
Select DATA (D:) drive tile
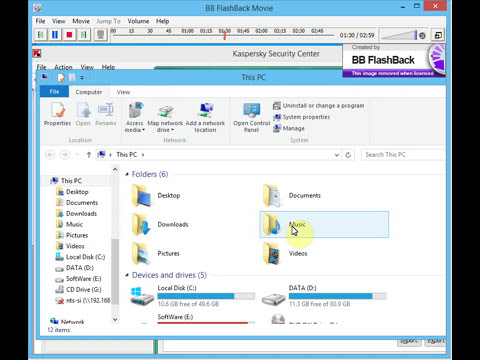pos(324,296)
